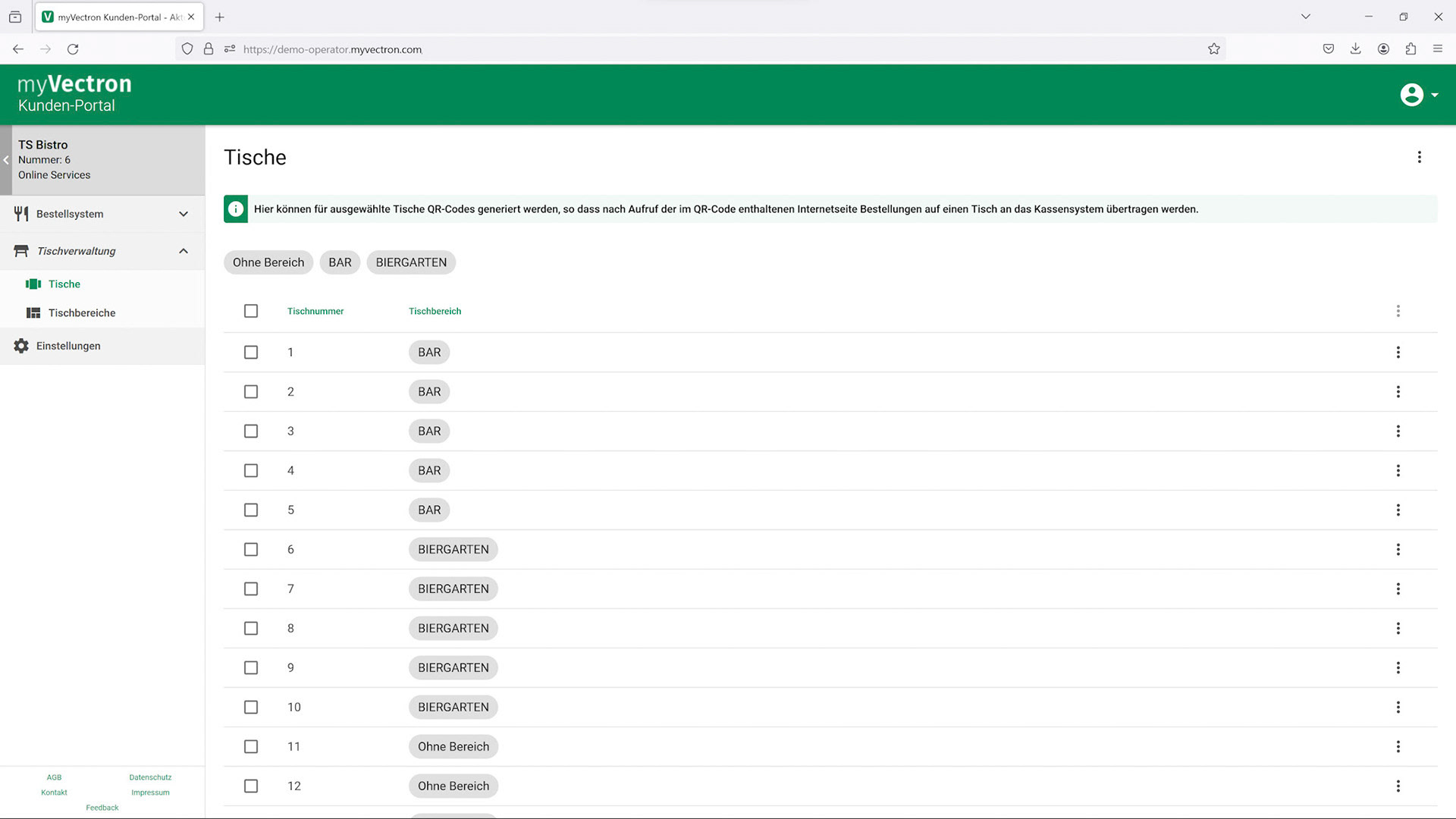
Task: Tick the select-all checkbox in table header
Action: [x=251, y=312]
